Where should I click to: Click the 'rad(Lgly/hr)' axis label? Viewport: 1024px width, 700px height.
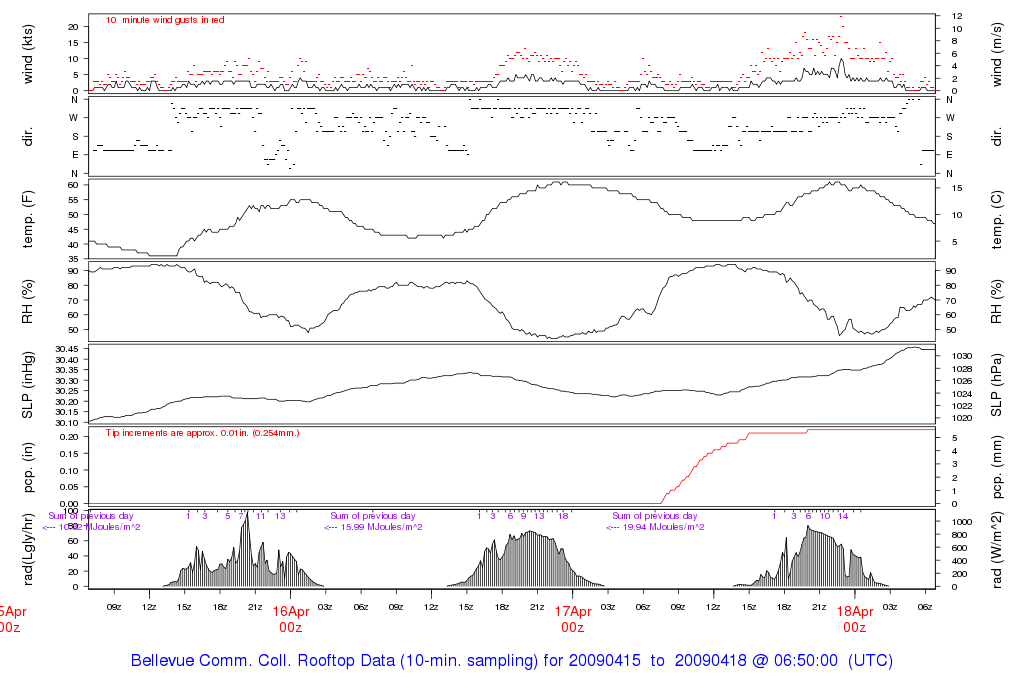[27, 549]
